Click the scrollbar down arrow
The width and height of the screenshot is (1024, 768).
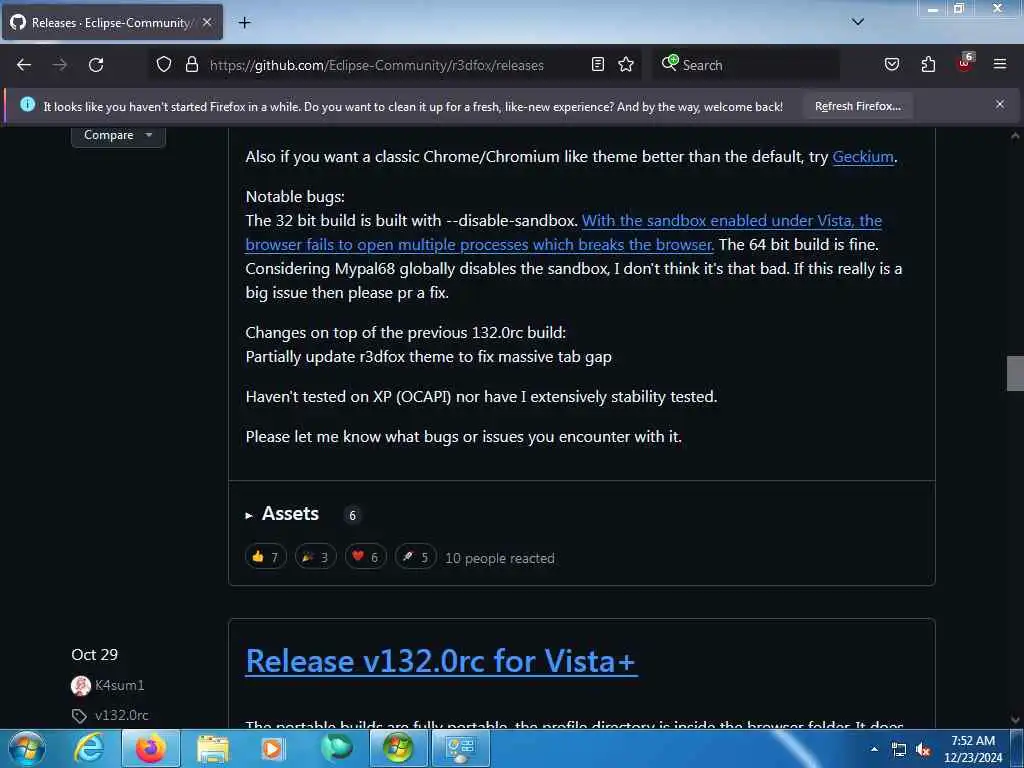1015,720
